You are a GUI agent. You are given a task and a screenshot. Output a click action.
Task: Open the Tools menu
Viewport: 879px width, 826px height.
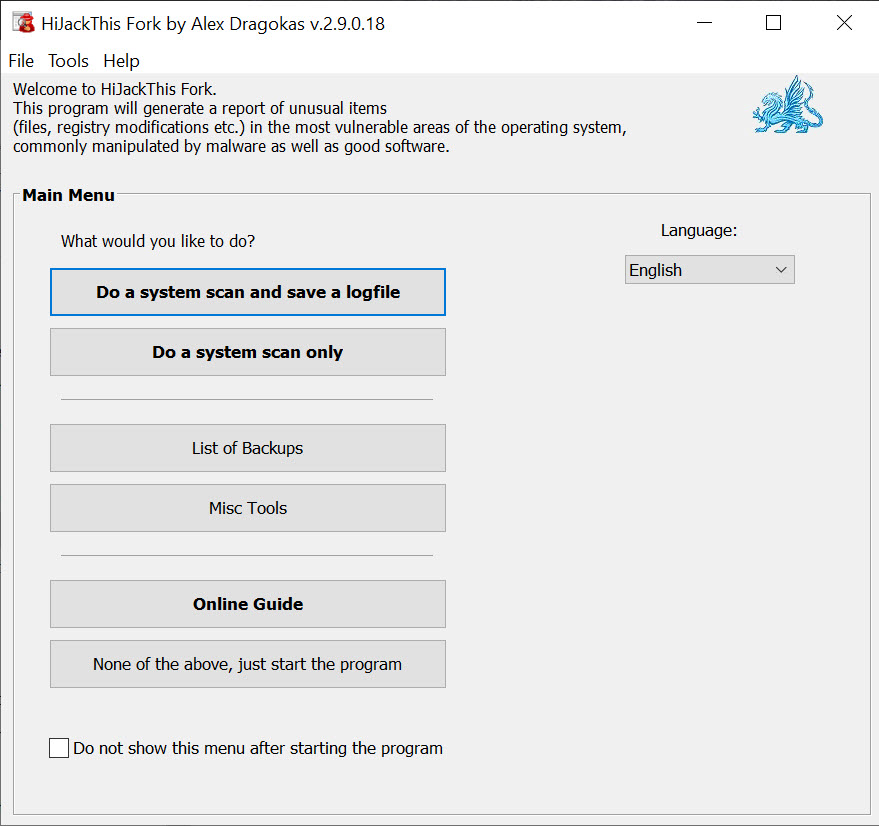coord(68,61)
